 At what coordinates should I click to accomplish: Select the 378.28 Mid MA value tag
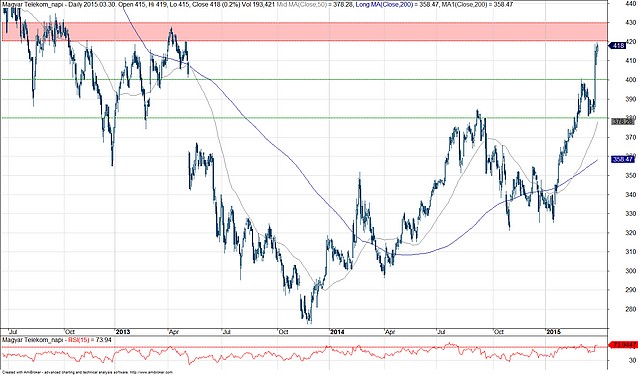(x=624, y=122)
